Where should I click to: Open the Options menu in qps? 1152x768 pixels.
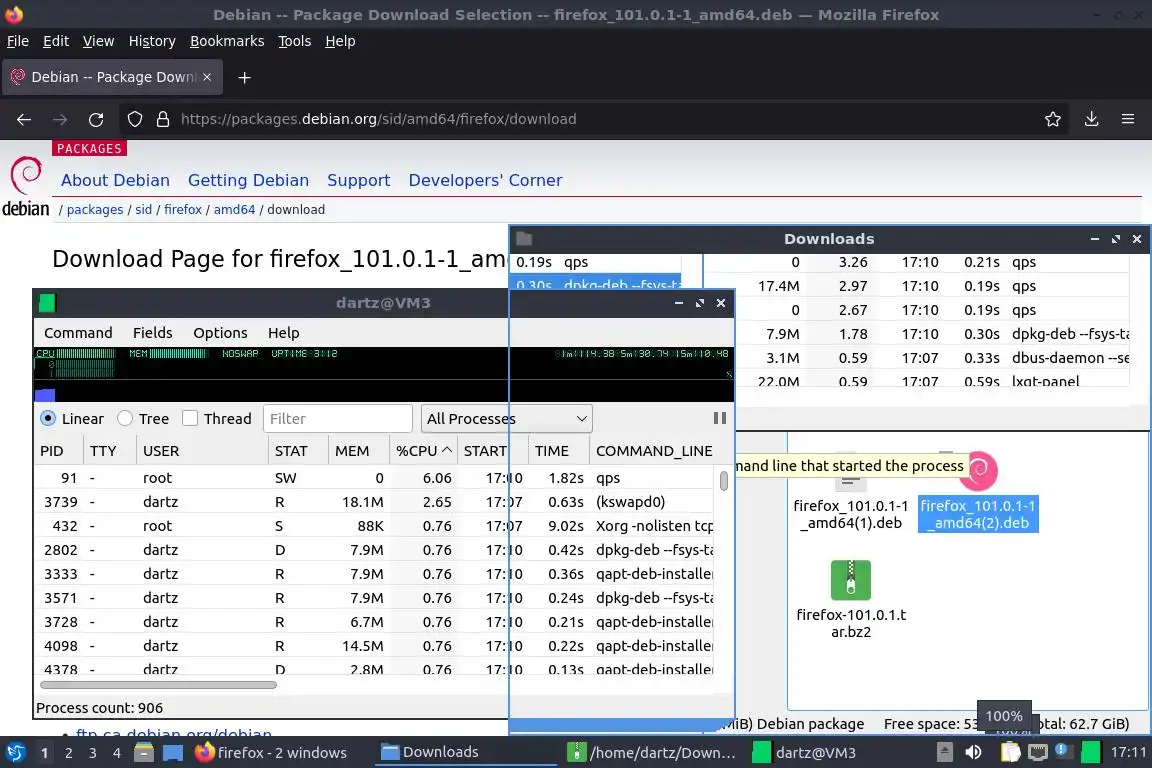click(x=220, y=333)
